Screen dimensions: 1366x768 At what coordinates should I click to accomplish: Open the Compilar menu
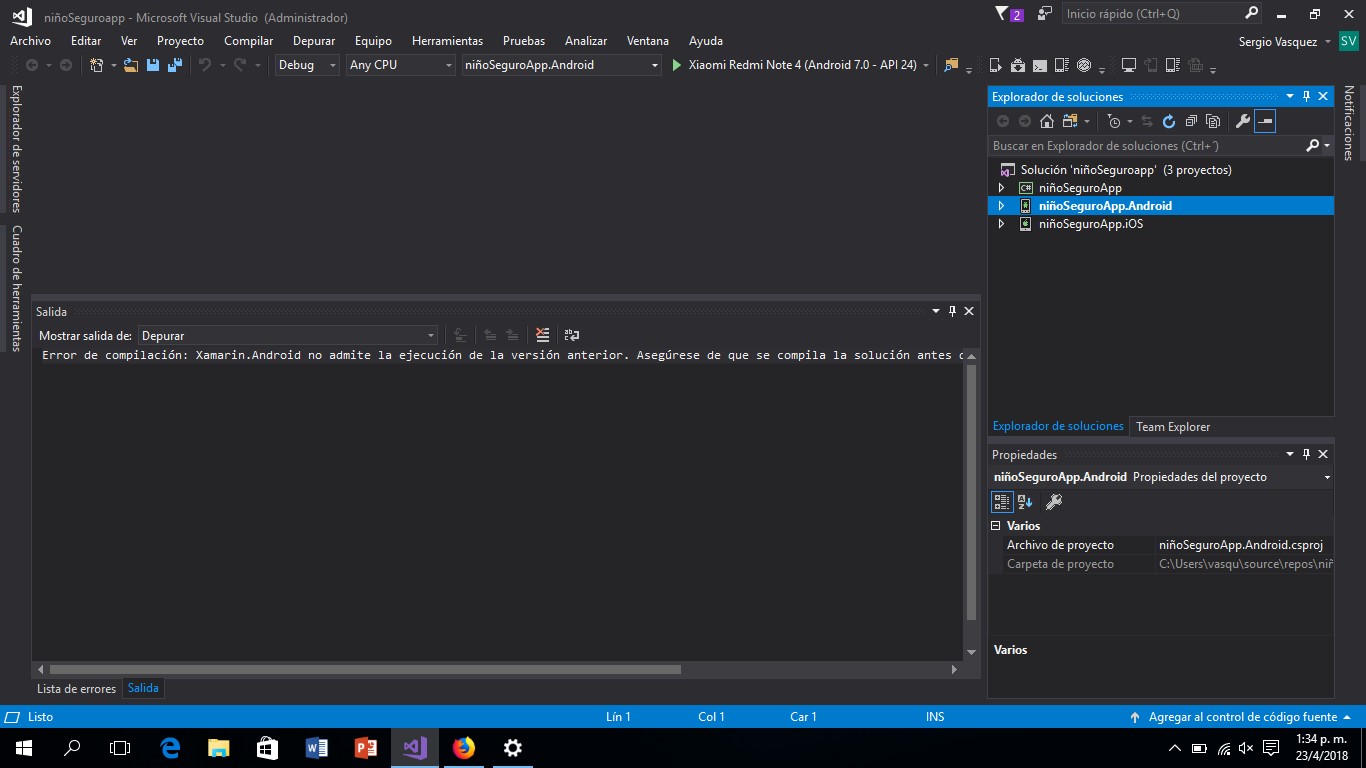coord(249,41)
